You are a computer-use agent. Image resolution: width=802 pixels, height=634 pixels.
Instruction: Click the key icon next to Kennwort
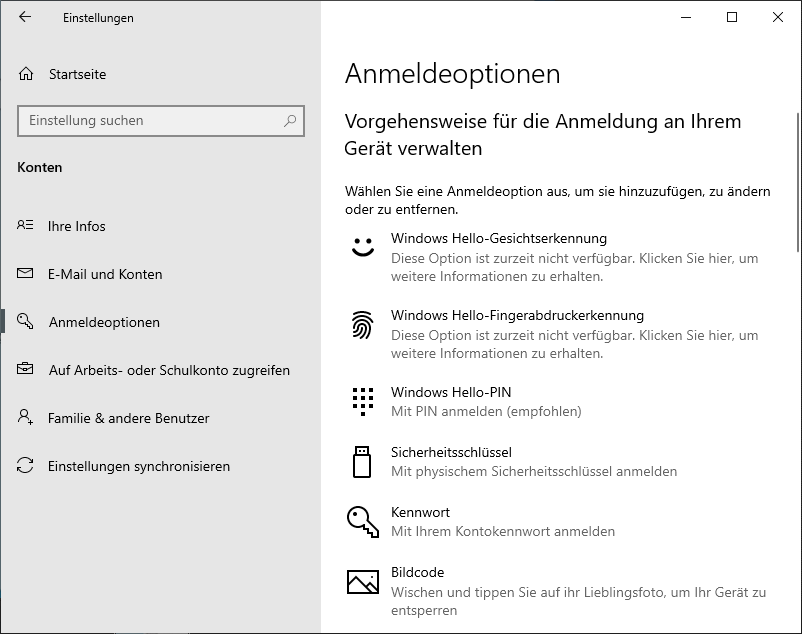363,522
